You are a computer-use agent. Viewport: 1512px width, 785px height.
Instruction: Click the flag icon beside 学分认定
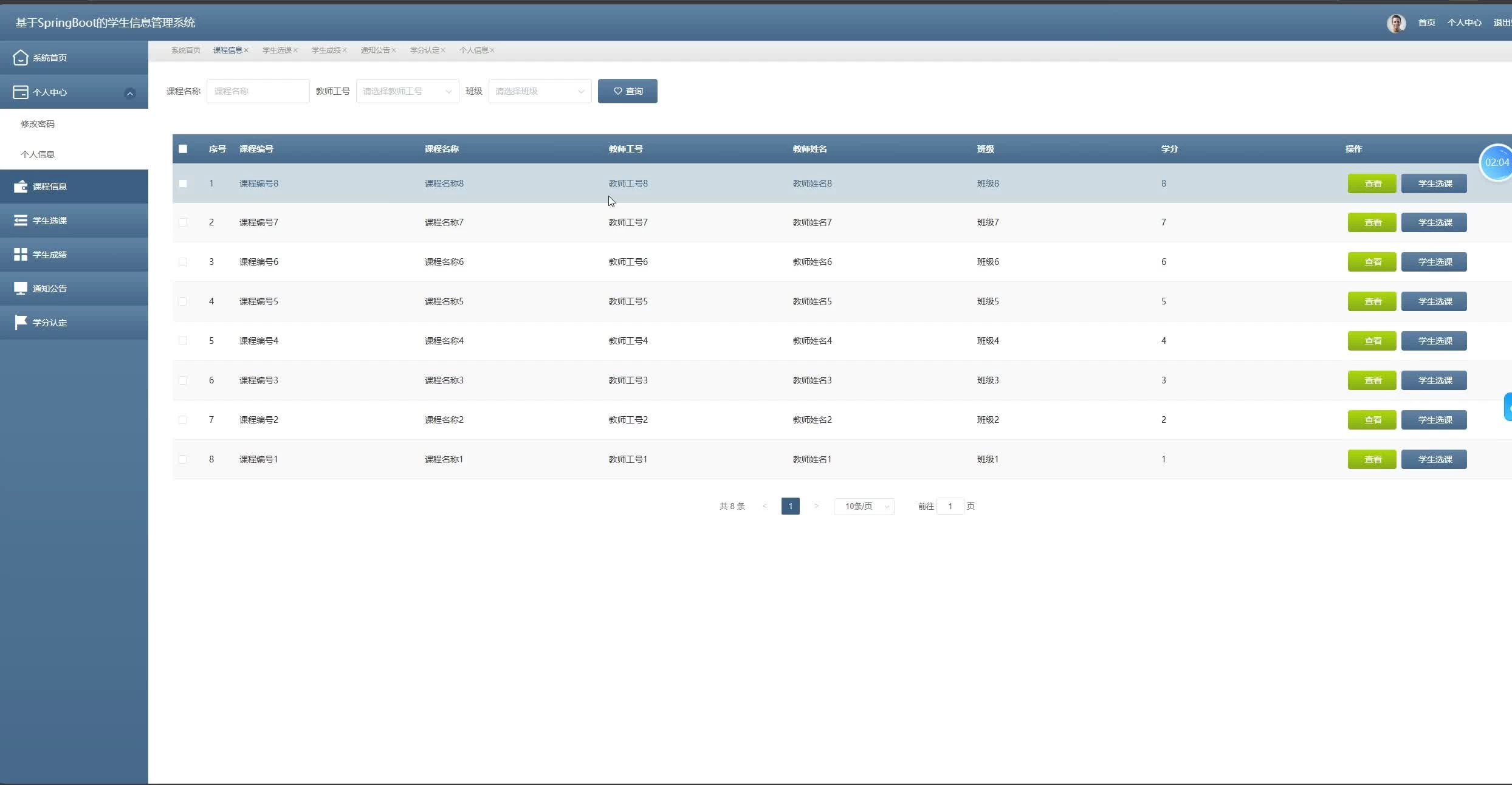click(21, 322)
